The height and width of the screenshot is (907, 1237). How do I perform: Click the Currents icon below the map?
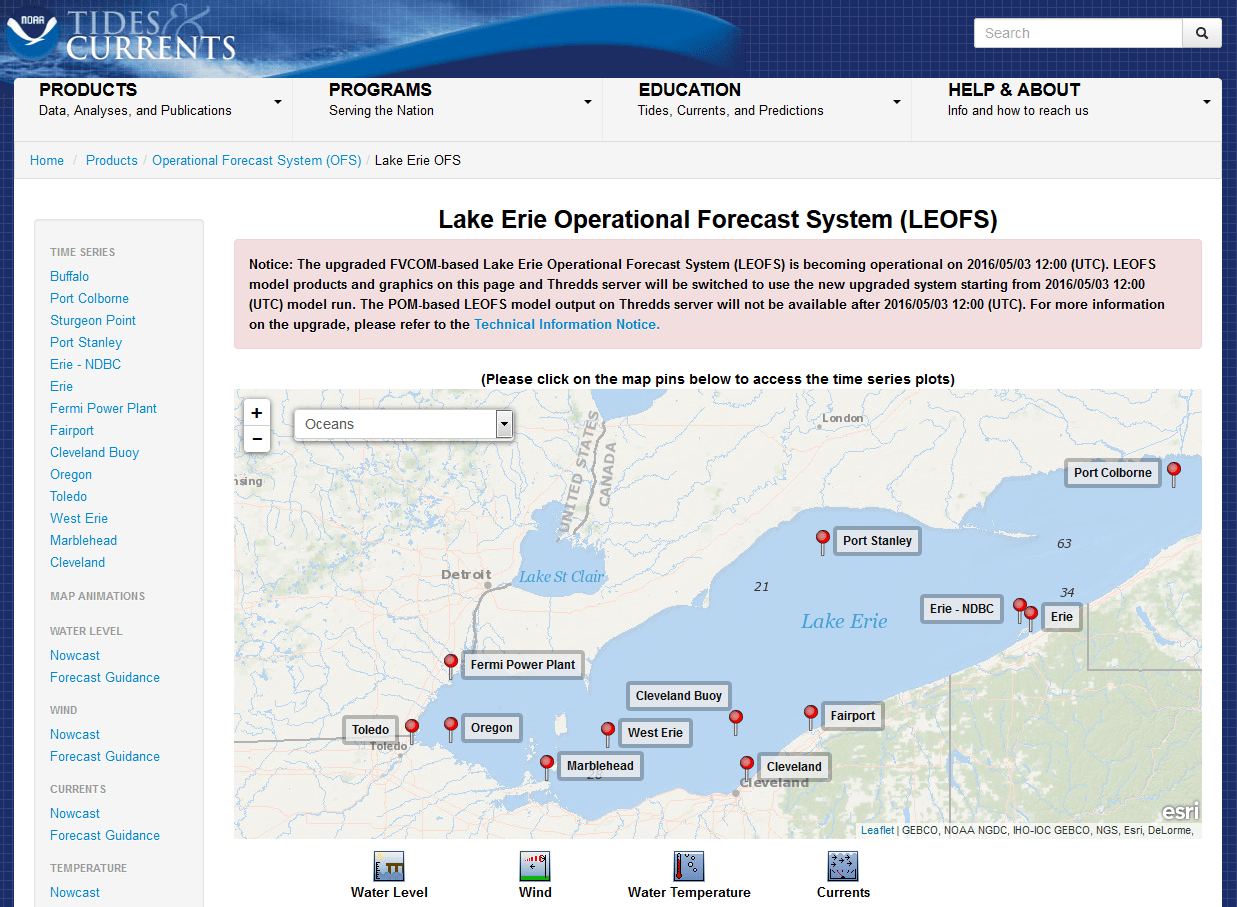click(843, 866)
